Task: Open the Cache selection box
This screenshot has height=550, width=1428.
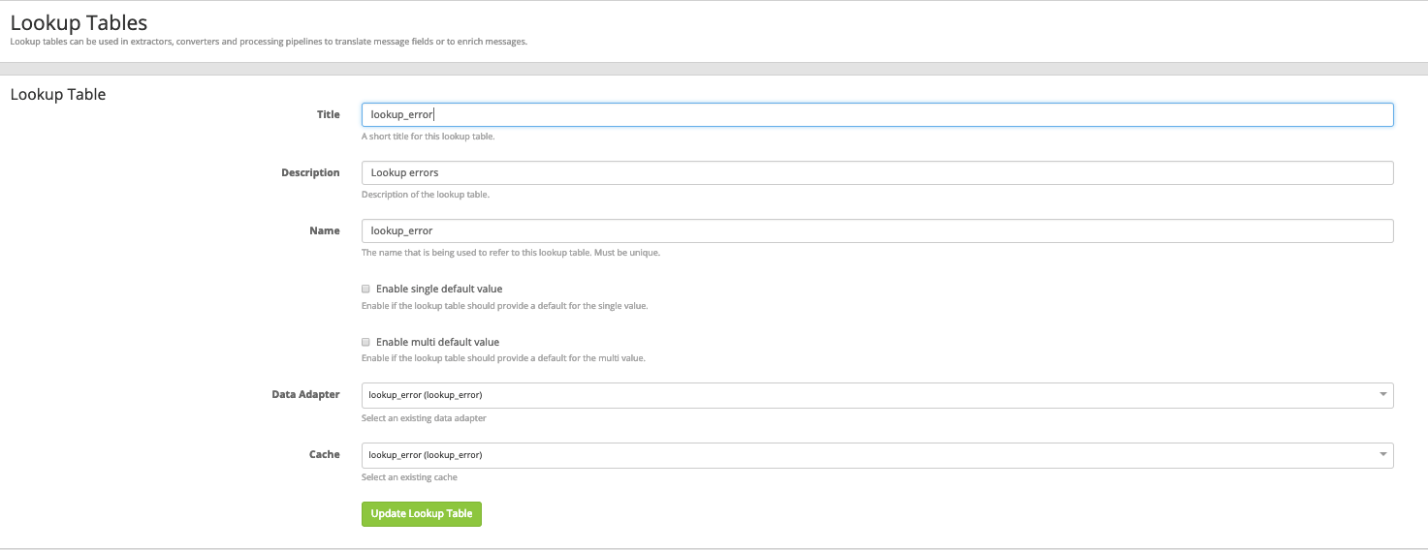Action: point(870,455)
